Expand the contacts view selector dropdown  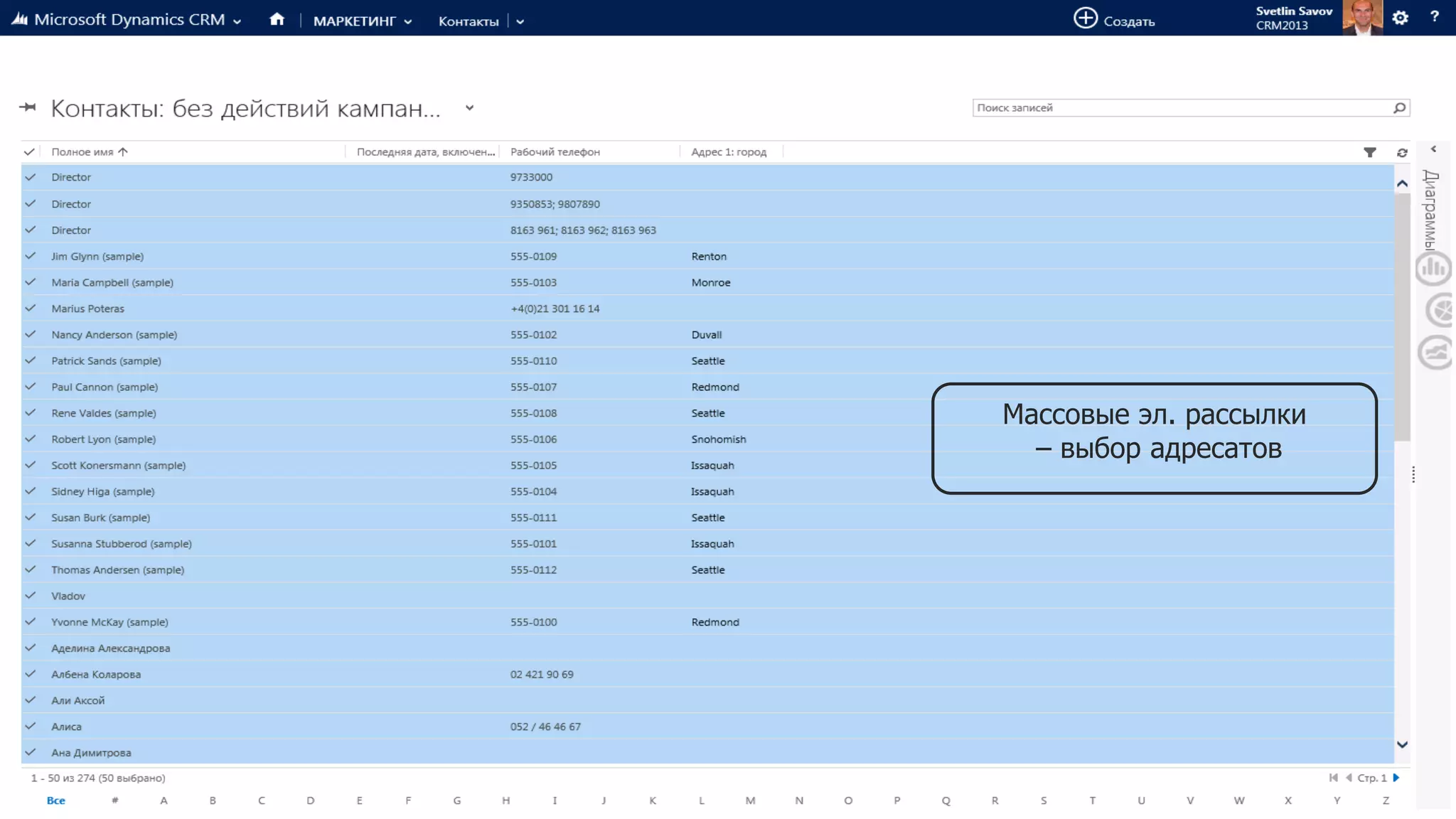(469, 108)
